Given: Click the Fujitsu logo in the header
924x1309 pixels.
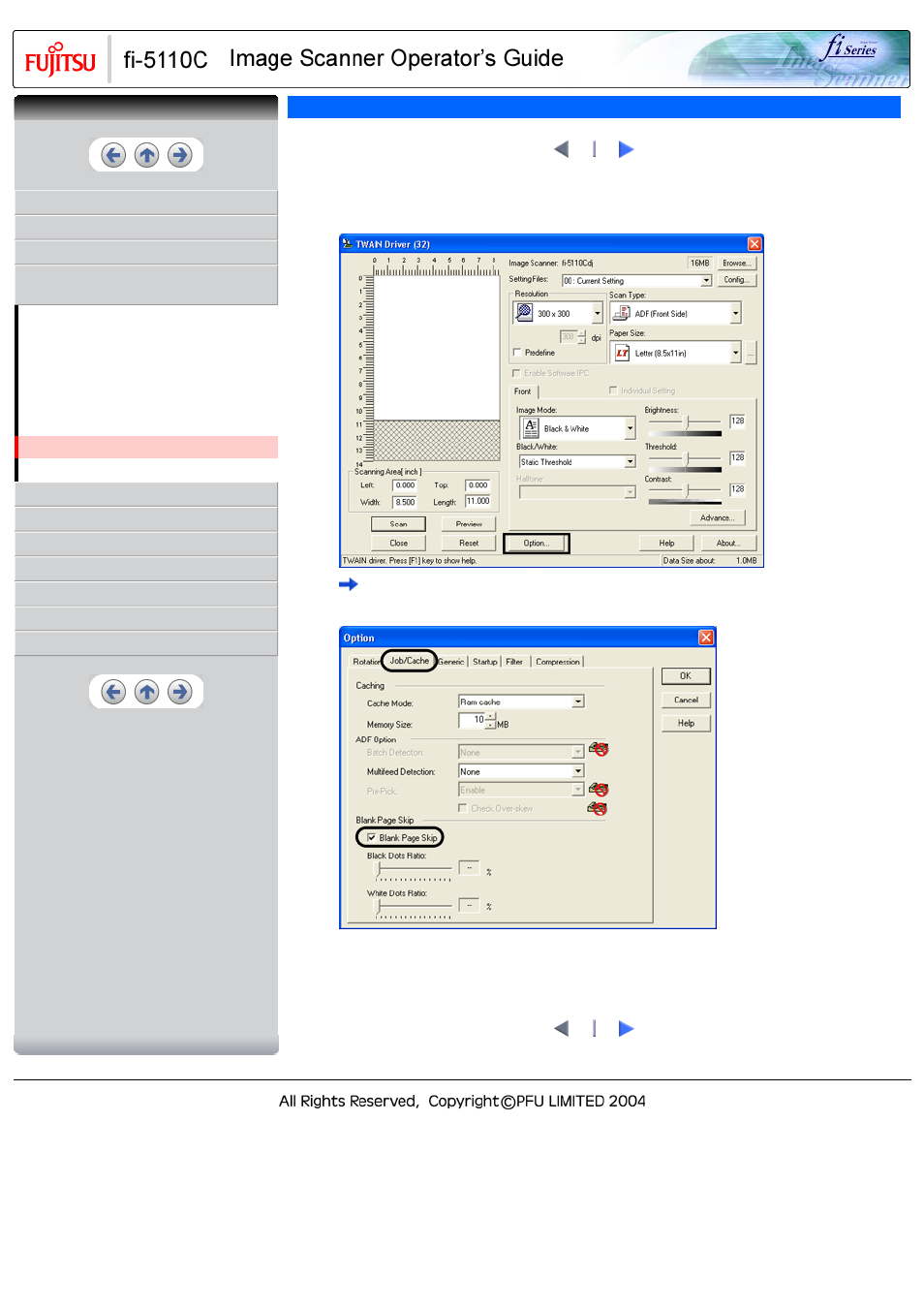Looking at the screenshot, I should (60, 60).
